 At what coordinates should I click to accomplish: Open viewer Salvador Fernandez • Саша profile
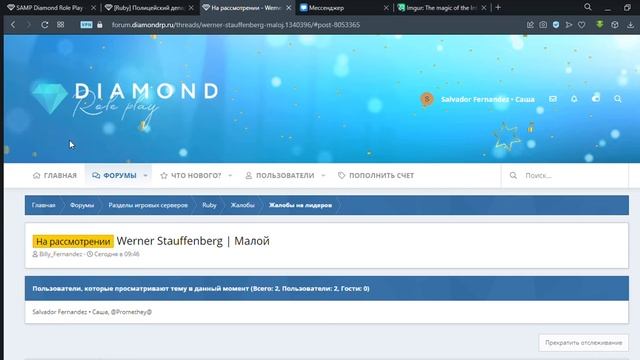coord(70,312)
